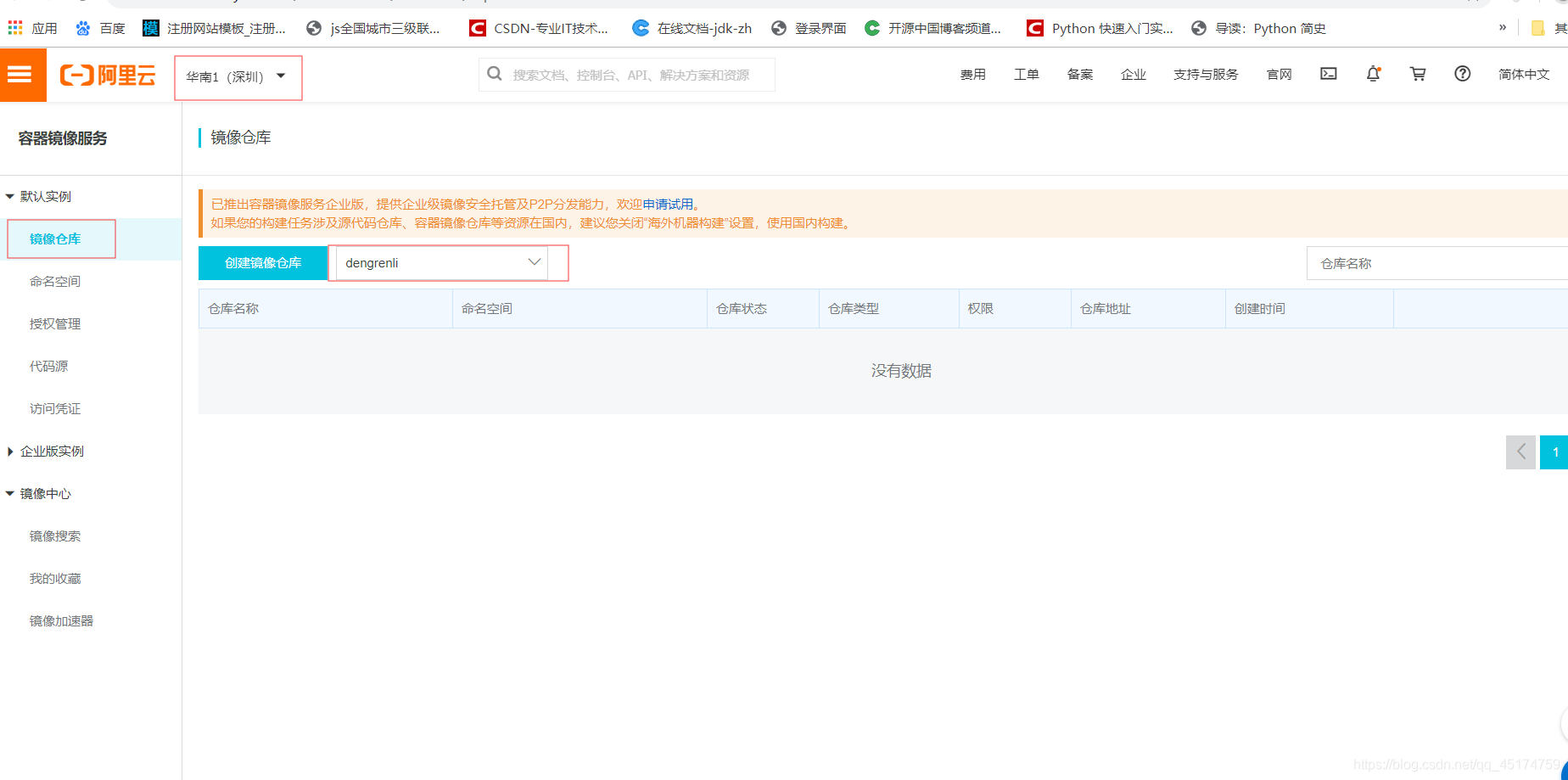The width and height of the screenshot is (1568, 780).
Task: Open the 备案 menu
Action: [x=1080, y=75]
